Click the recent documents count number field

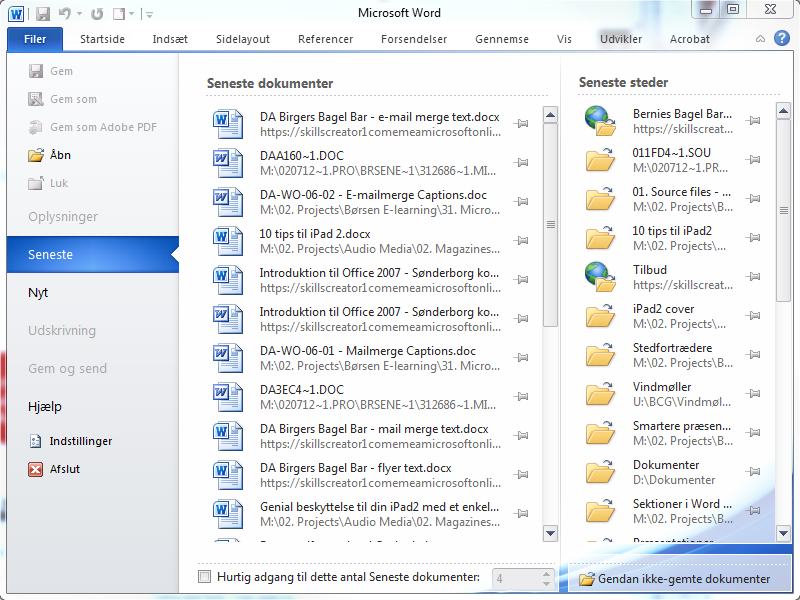[513, 578]
